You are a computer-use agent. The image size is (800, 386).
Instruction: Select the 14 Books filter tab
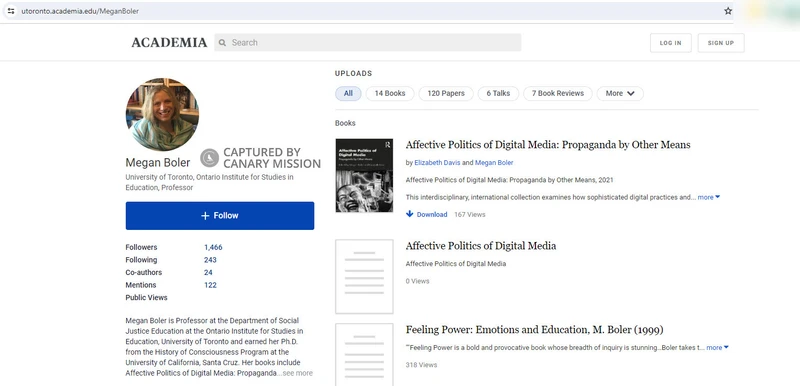pyautogui.click(x=390, y=93)
